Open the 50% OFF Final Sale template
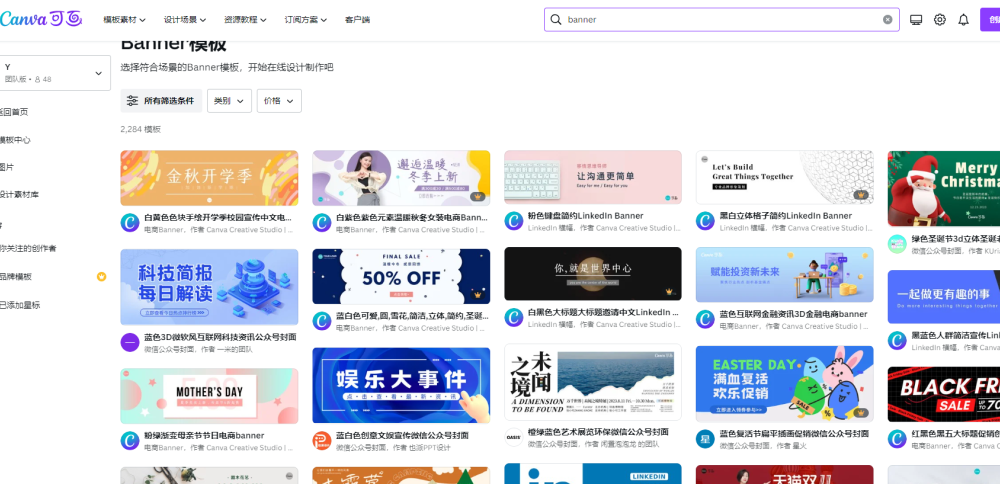Screen dimensions: 1000x484 (401, 276)
